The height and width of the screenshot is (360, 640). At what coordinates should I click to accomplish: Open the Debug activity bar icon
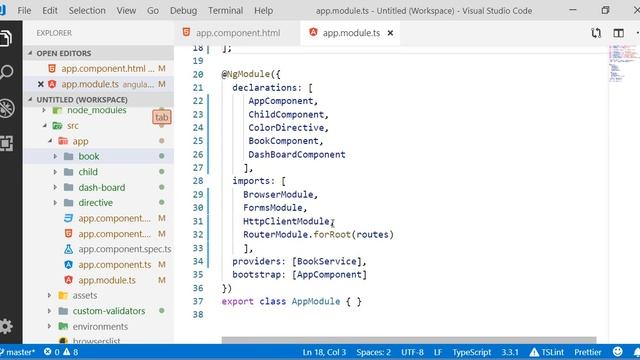coord(7,108)
